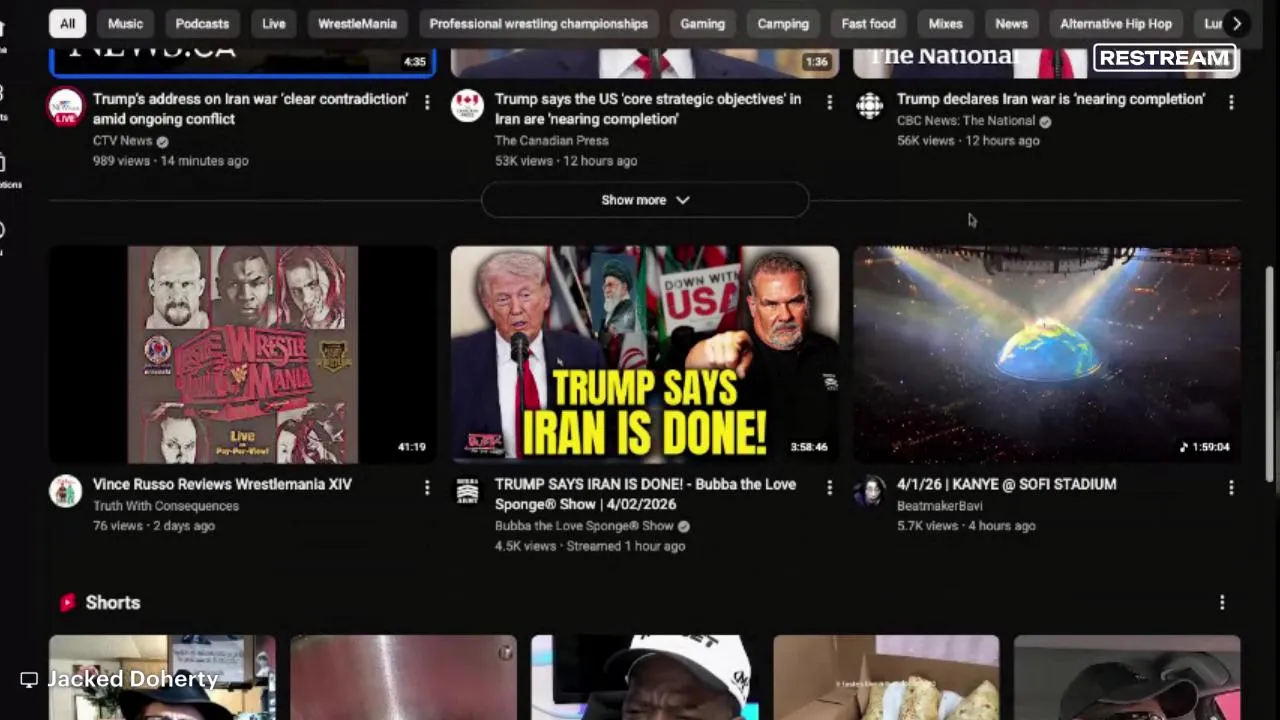Click the CBC News channel avatar

[x=870, y=106]
